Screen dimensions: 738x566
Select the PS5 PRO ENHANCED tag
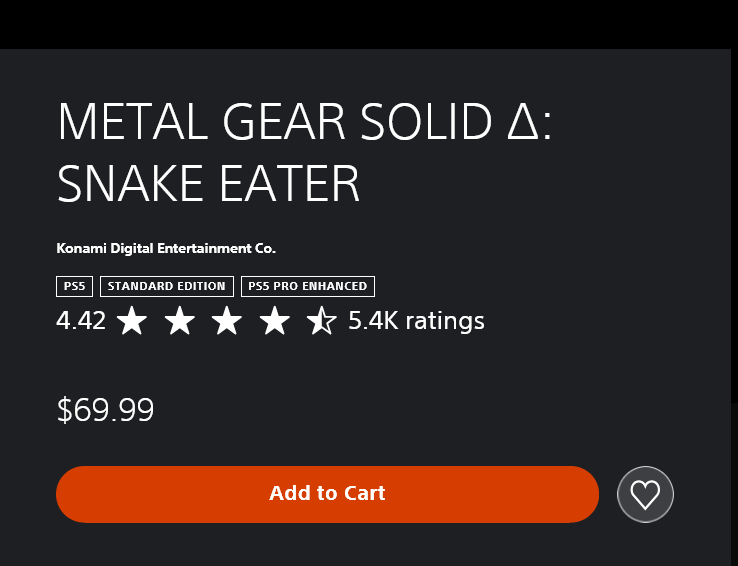pyautogui.click(x=308, y=286)
